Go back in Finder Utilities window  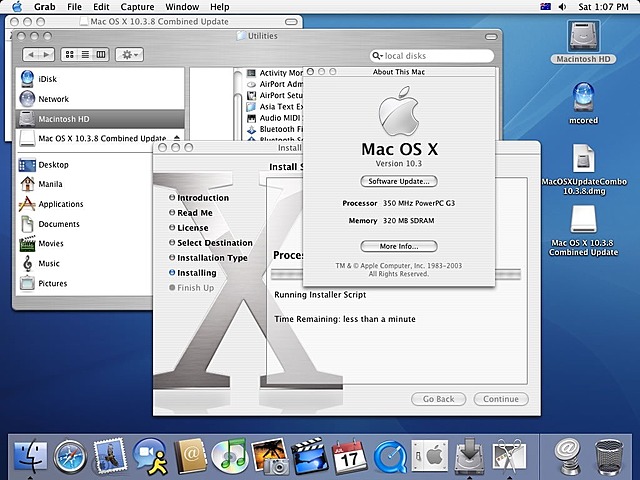click(x=31, y=55)
